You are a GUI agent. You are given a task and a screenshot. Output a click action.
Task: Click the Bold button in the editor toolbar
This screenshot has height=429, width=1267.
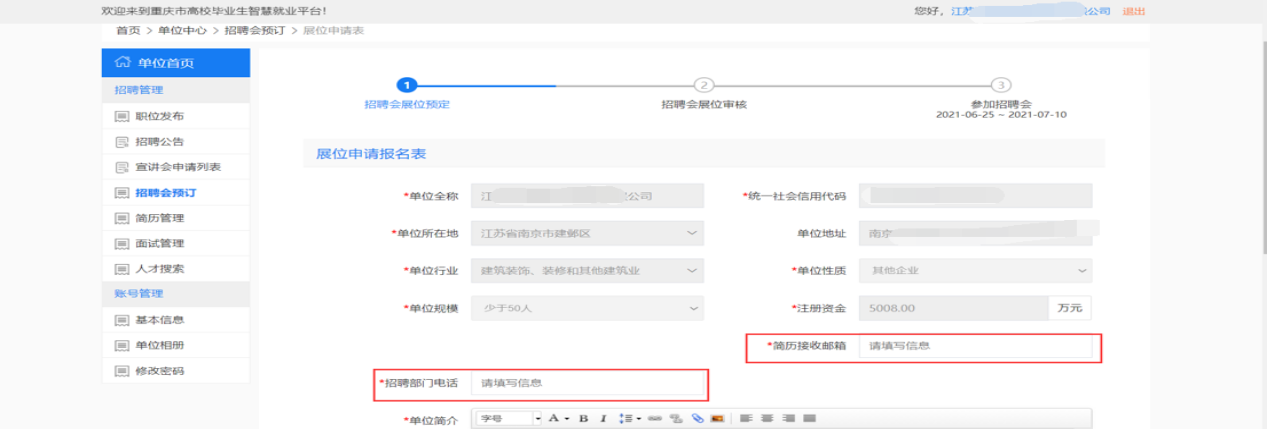coord(583,418)
